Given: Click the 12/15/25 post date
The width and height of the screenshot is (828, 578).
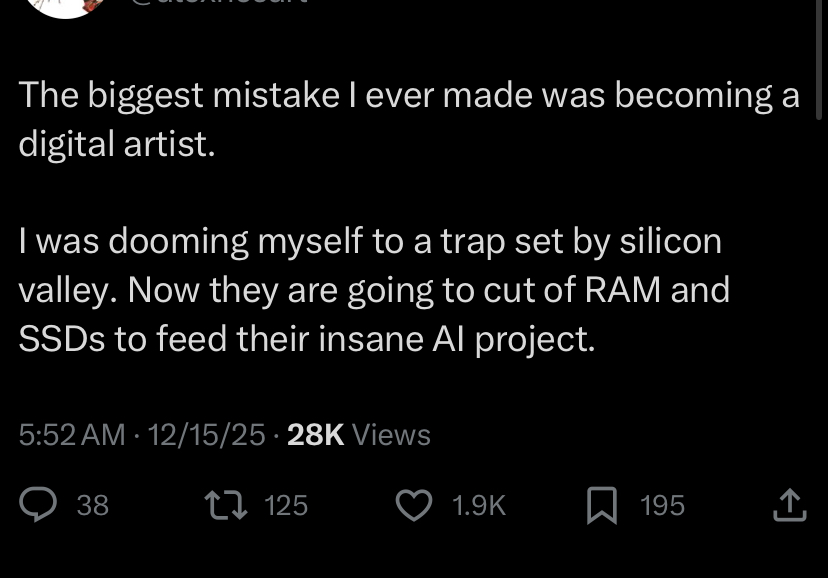Looking at the screenshot, I should tap(206, 434).
